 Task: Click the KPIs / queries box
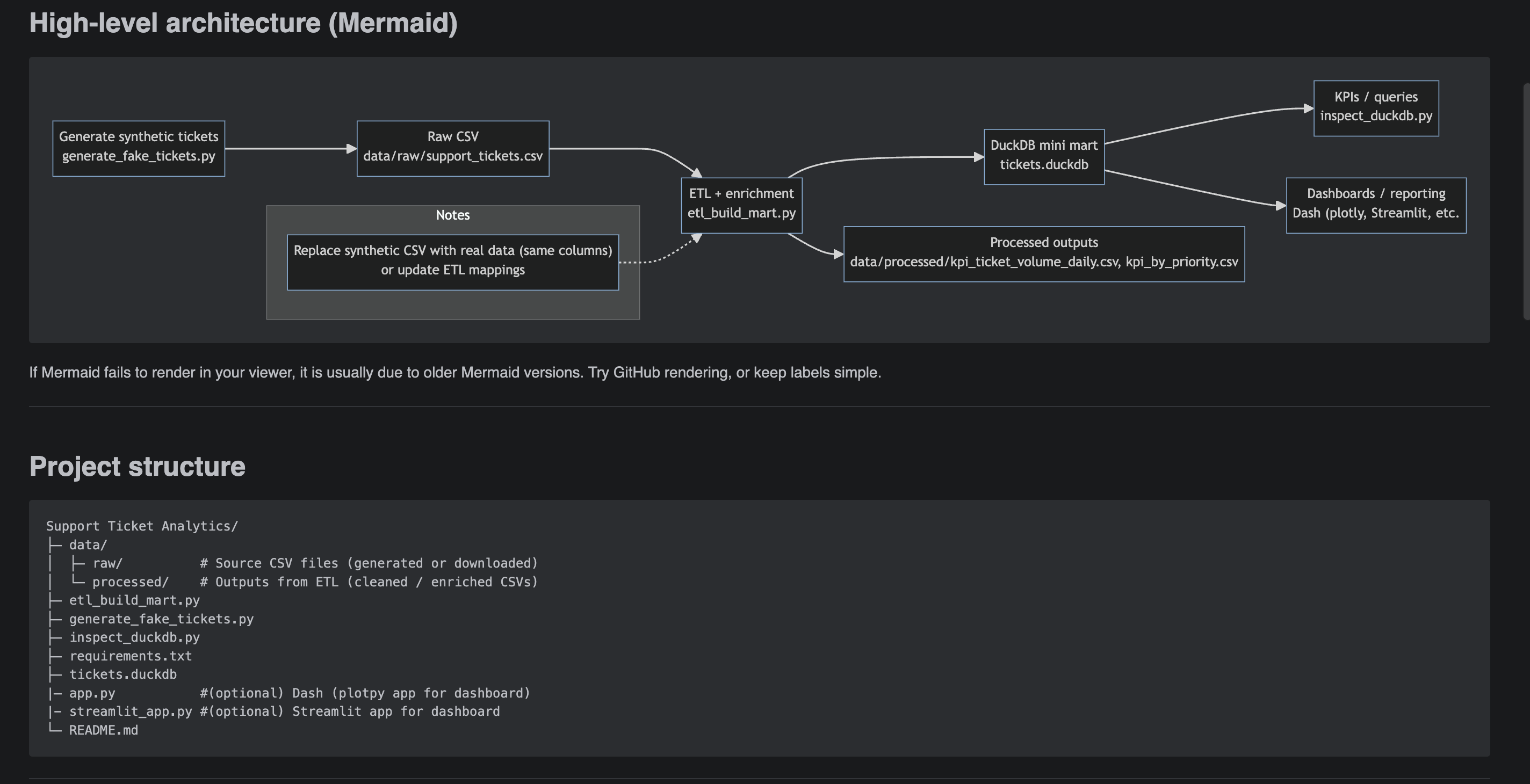pyautogui.click(x=1376, y=107)
